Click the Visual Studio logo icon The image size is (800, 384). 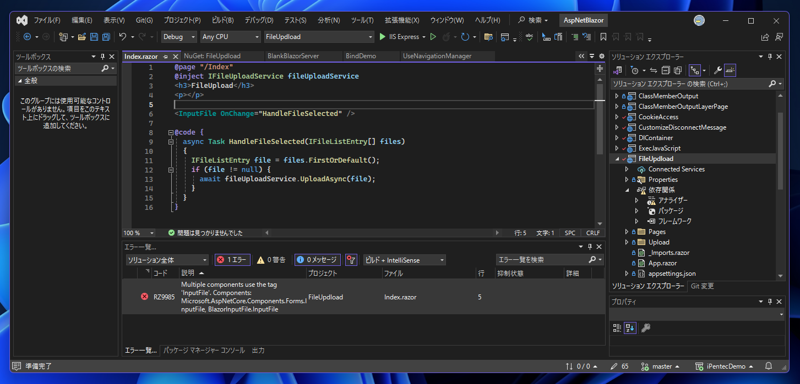click(x=21, y=20)
